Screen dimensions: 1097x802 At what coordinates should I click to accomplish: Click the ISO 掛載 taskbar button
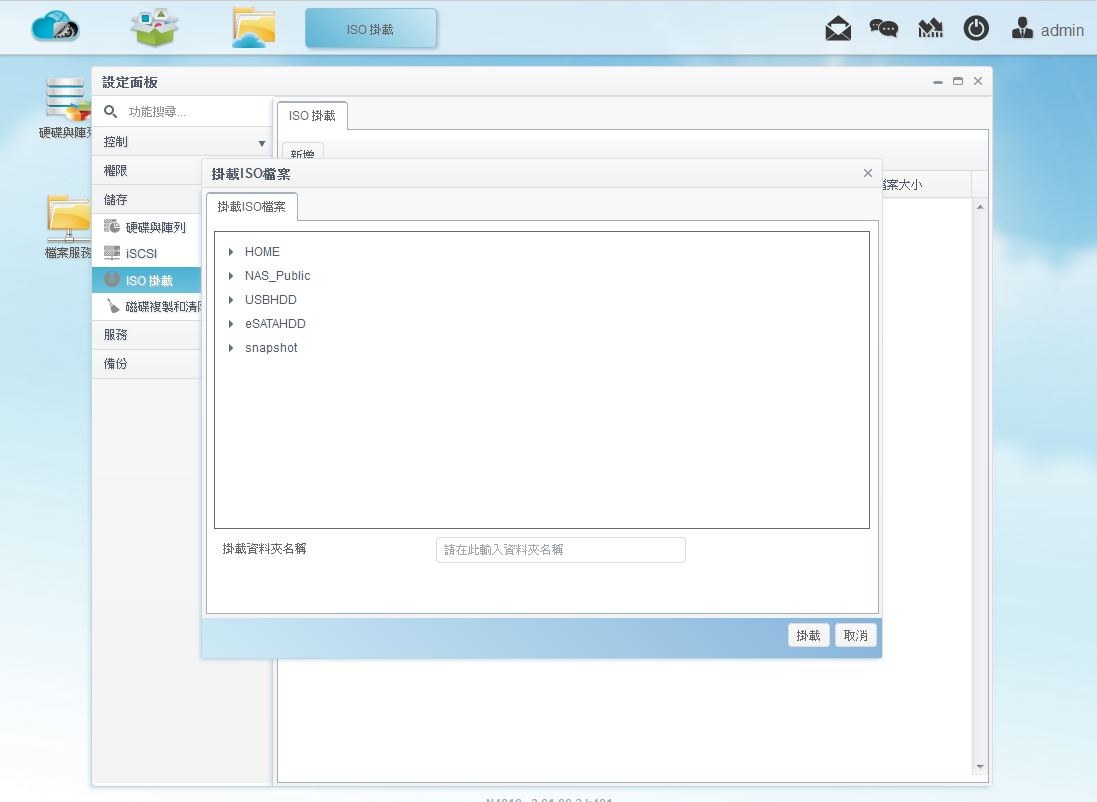click(371, 29)
